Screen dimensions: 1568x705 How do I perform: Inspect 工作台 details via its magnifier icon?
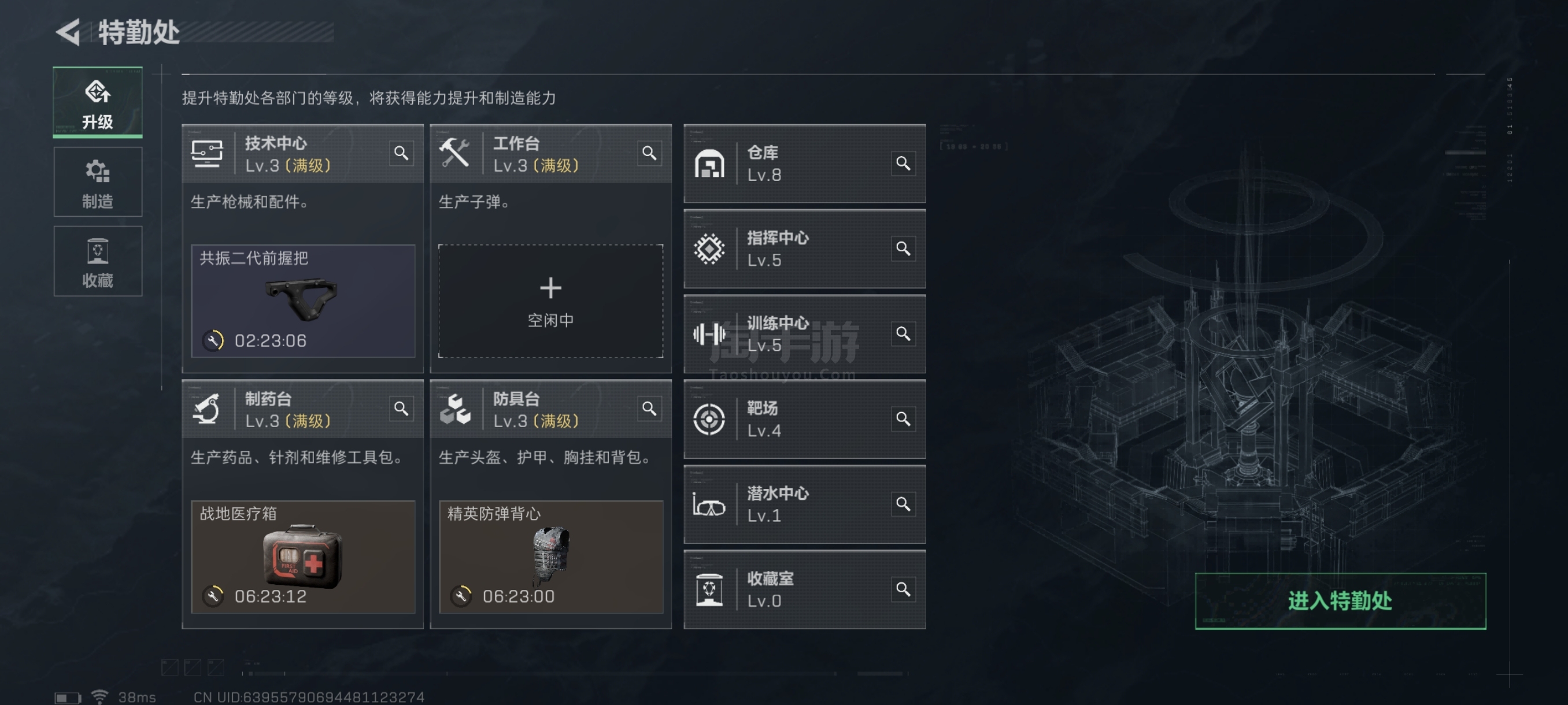click(649, 153)
